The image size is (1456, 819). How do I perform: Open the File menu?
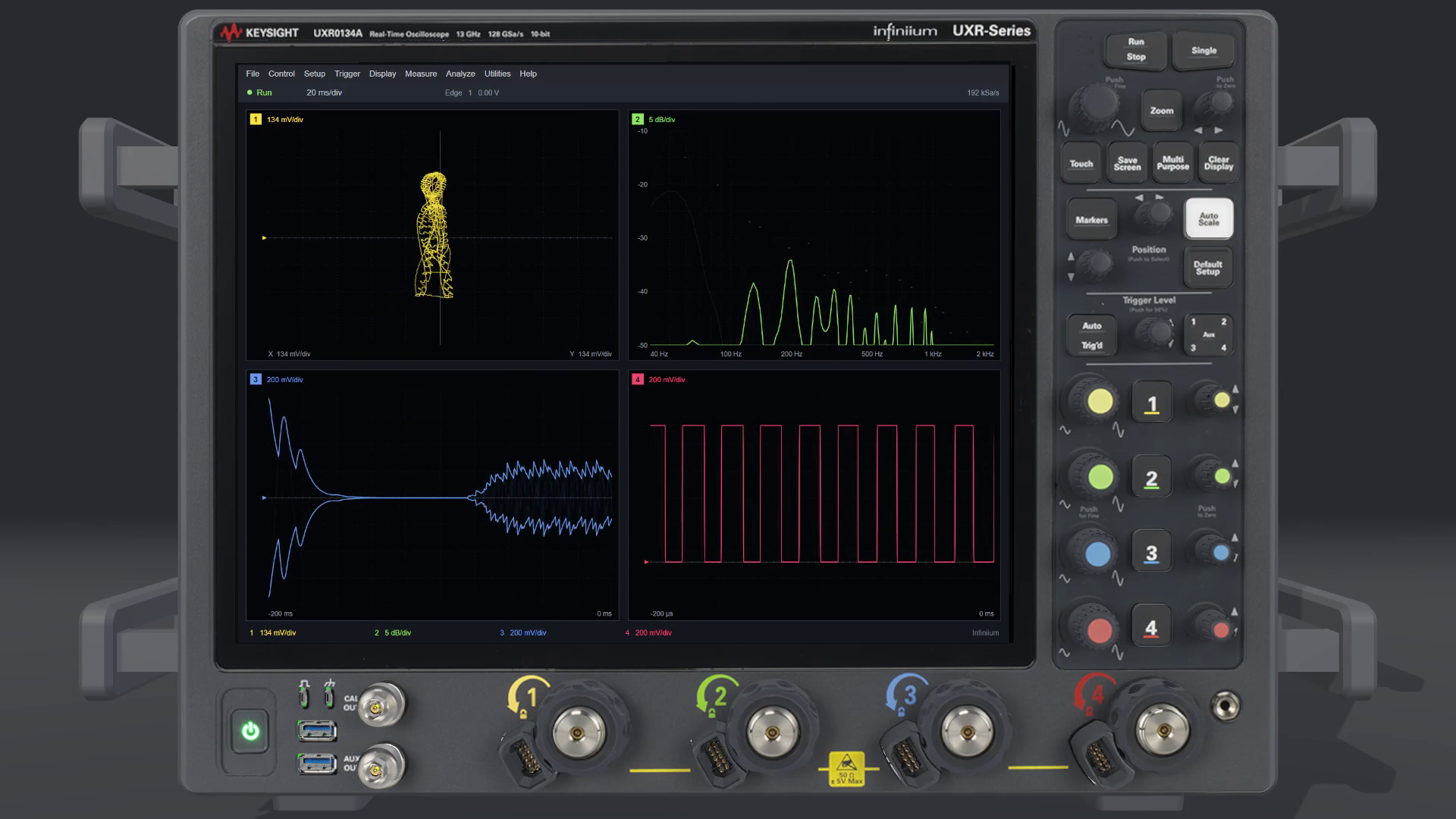coord(253,74)
